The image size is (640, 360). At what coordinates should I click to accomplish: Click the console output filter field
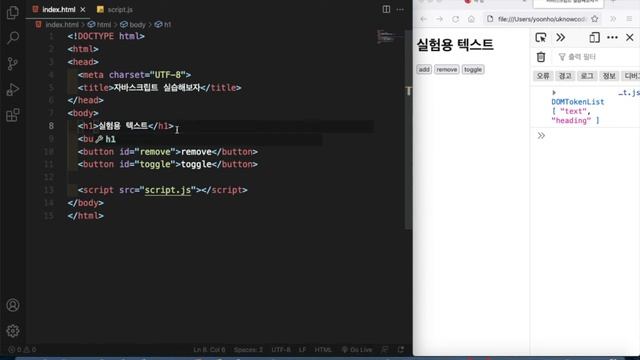(598, 57)
